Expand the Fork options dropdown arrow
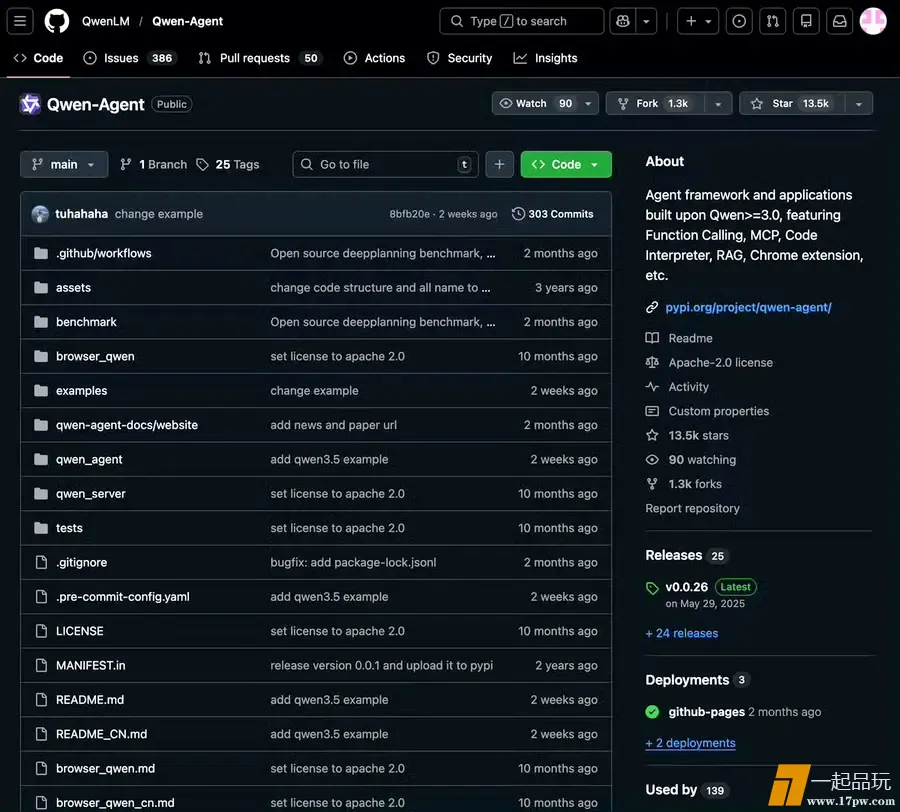Viewport: 900px width, 812px height. coord(717,104)
